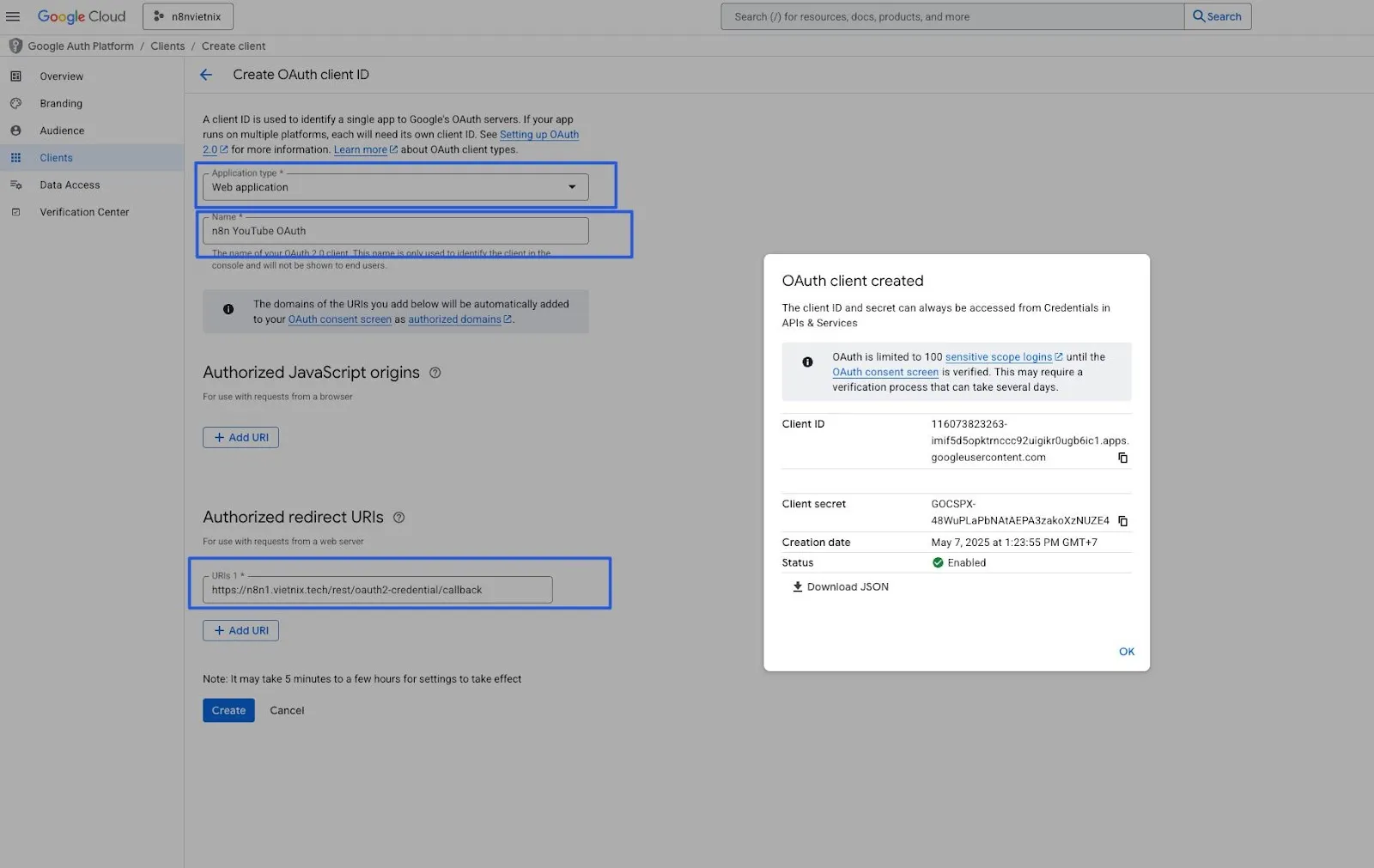Click the OAuth client created heading
This screenshot has height=868, width=1374.
[852, 281]
